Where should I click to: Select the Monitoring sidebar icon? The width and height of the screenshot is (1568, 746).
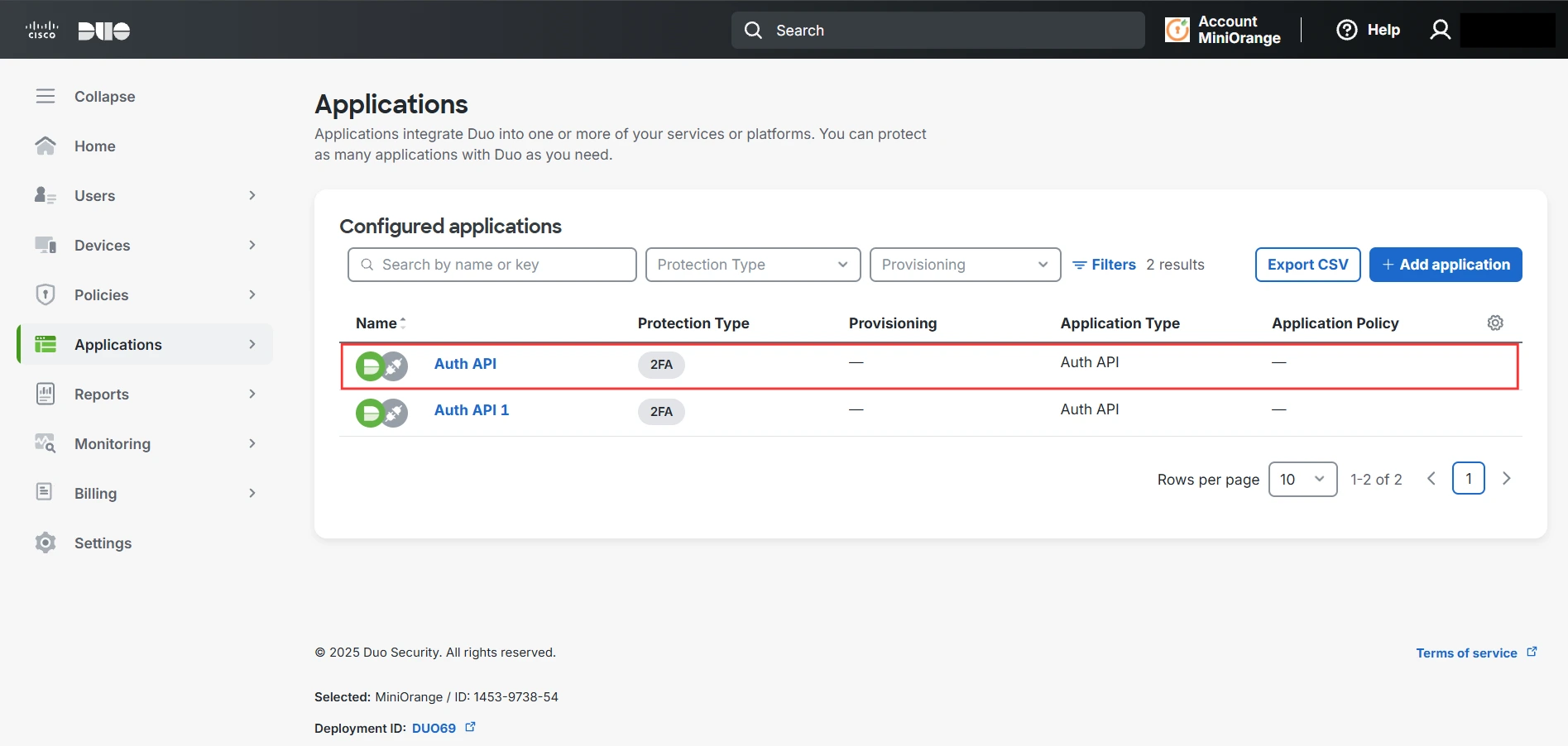46,443
